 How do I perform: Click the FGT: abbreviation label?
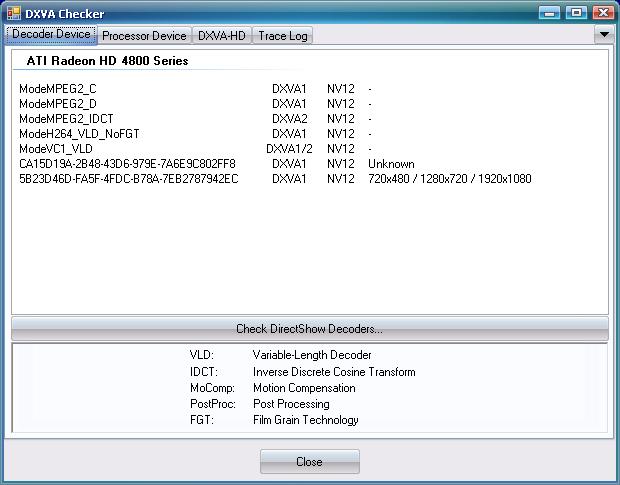tap(202, 420)
